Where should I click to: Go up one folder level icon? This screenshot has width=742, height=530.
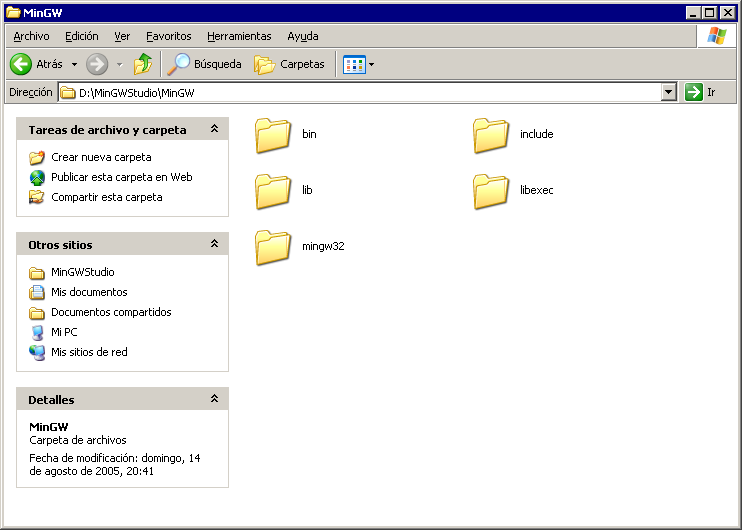click(x=142, y=64)
